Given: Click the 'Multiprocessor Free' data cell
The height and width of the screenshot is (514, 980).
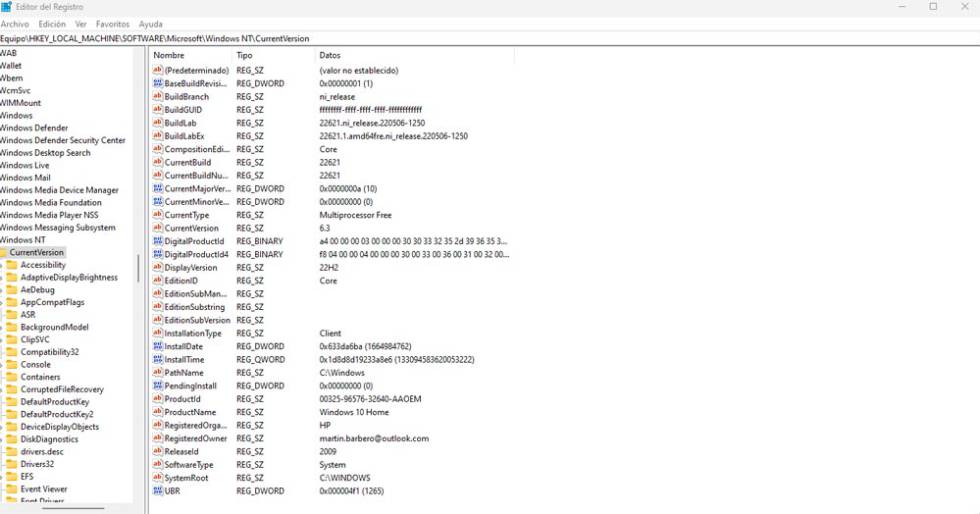Looking at the screenshot, I should tap(355, 215).
